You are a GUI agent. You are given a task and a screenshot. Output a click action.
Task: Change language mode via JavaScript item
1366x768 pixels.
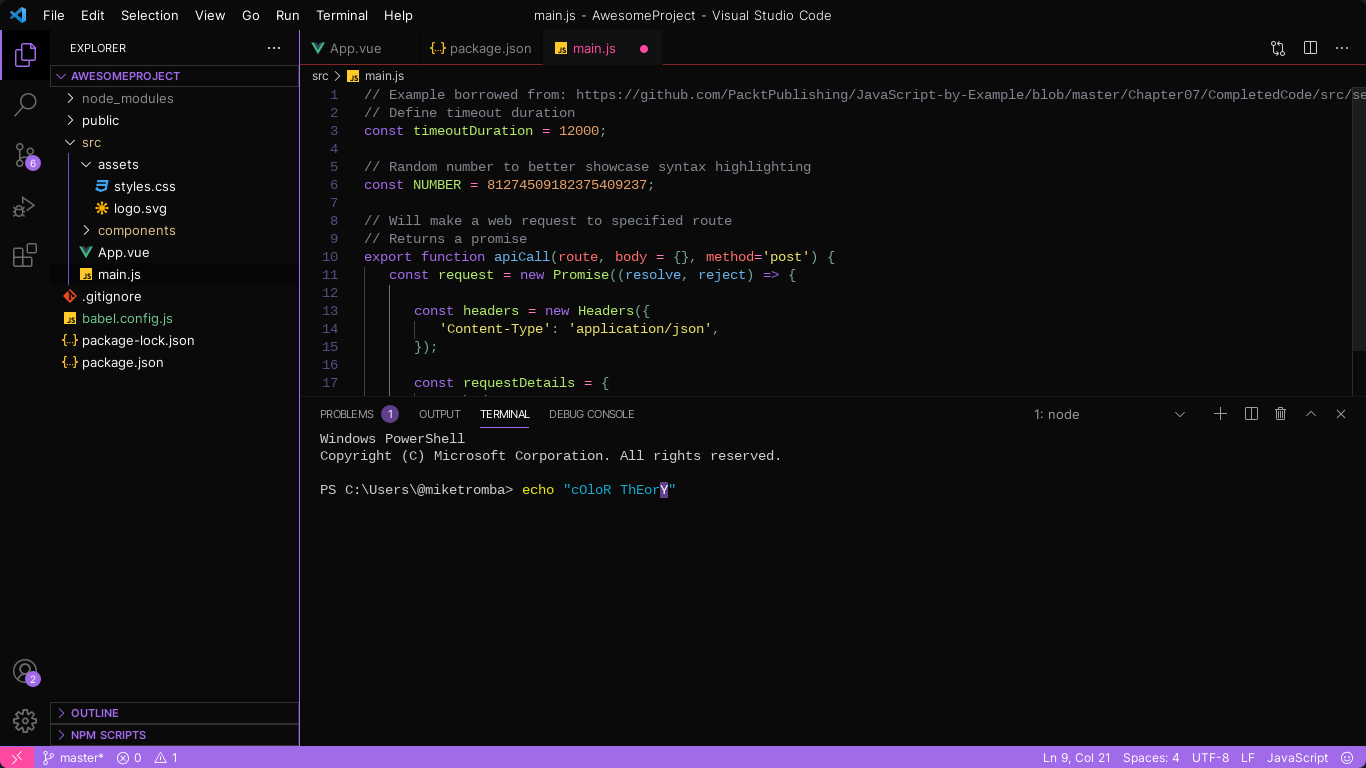tap(1298, 758)
